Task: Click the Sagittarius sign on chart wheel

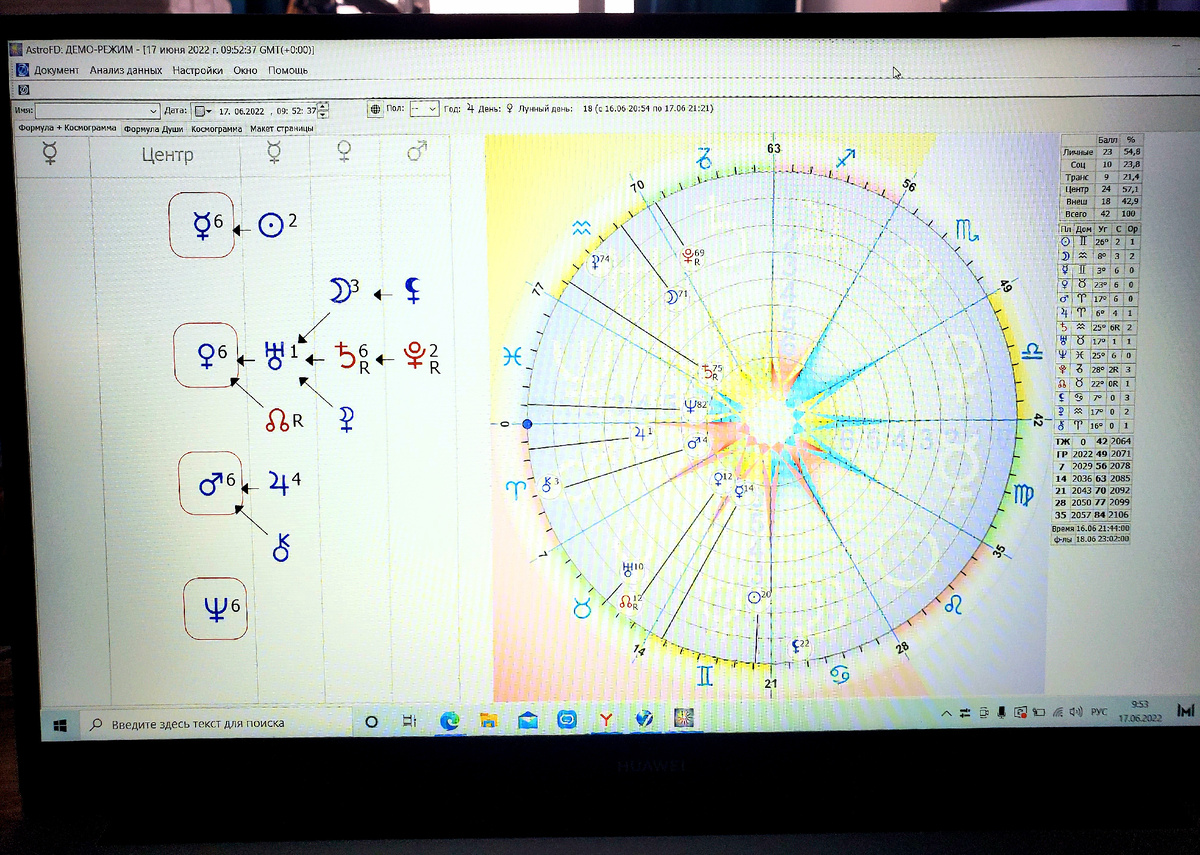Action: (846, 157)
